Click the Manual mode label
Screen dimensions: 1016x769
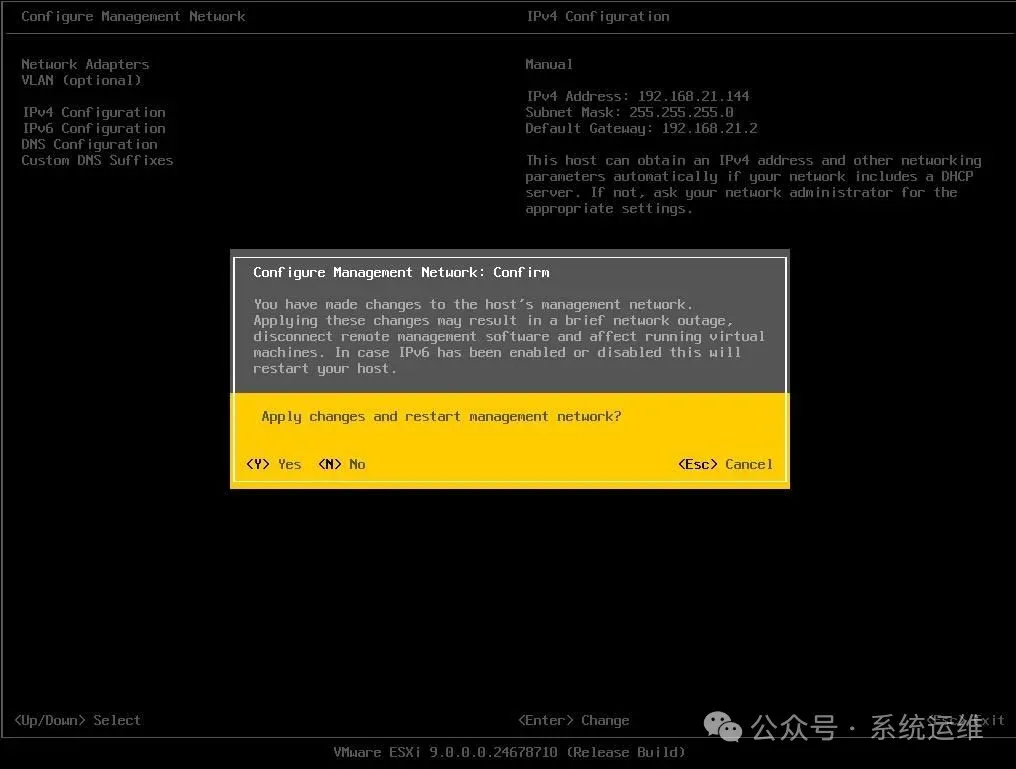[x=549, y=64]
